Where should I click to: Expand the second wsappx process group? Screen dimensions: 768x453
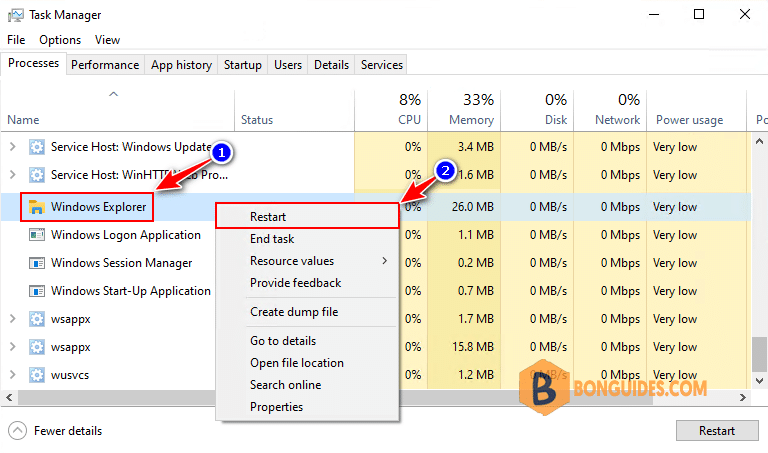(13, 347)
